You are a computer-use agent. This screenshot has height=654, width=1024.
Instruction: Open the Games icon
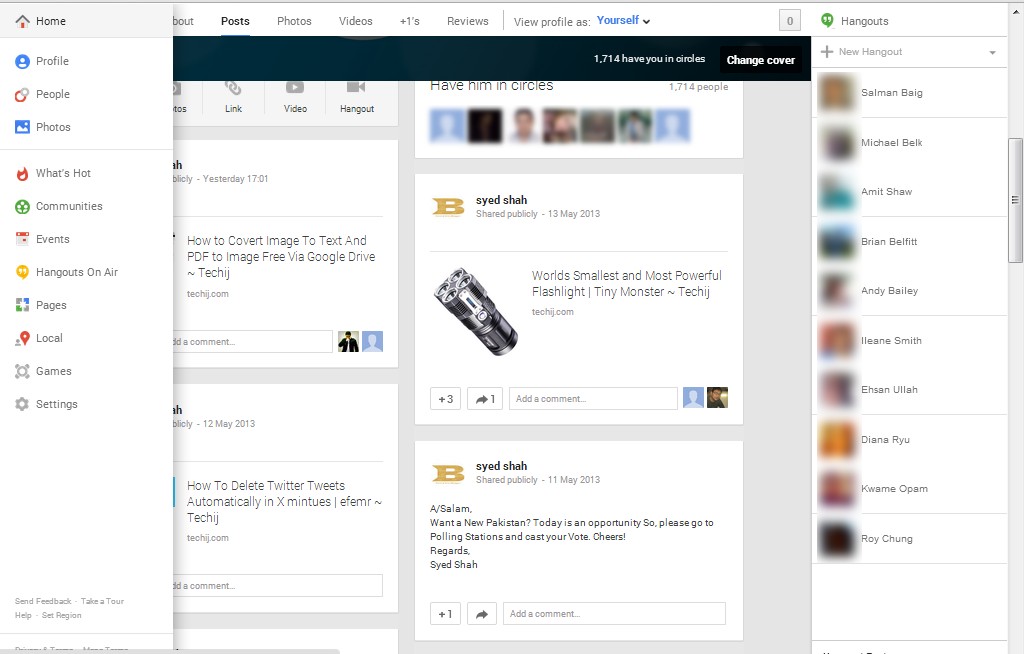click(22, 371)
